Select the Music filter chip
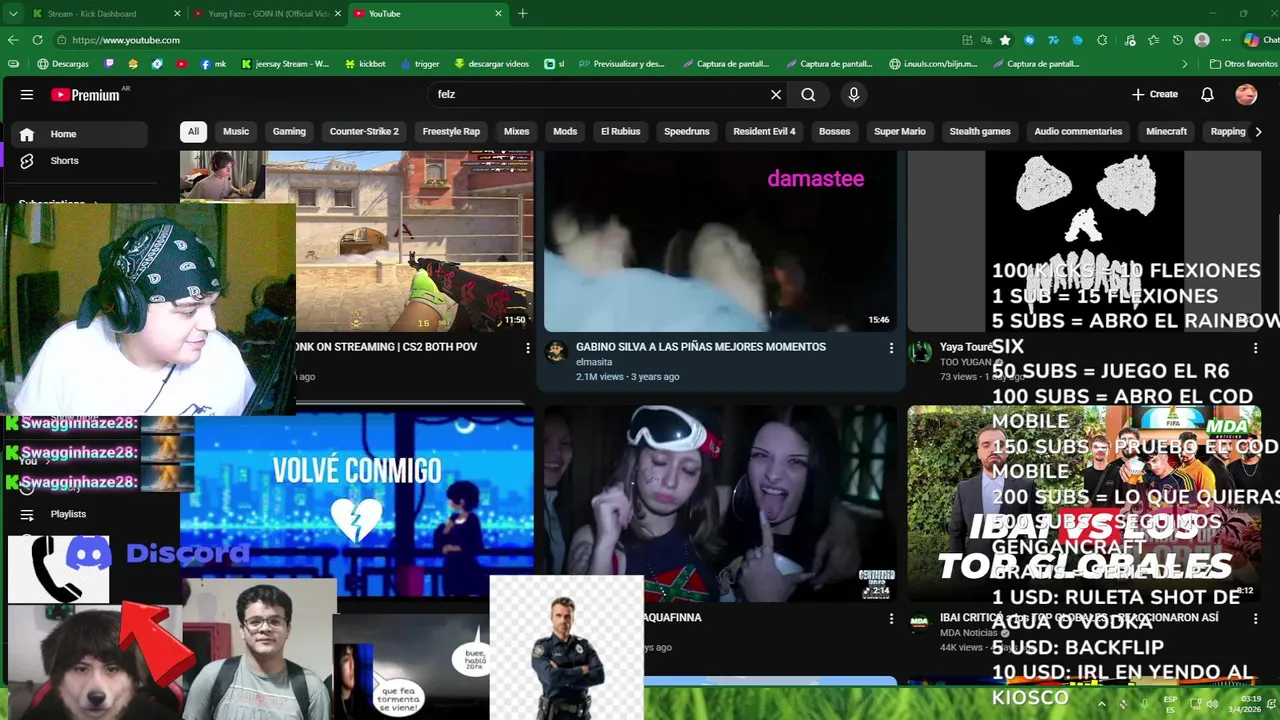Viewport: 1280px width, 720px height. 236,131
